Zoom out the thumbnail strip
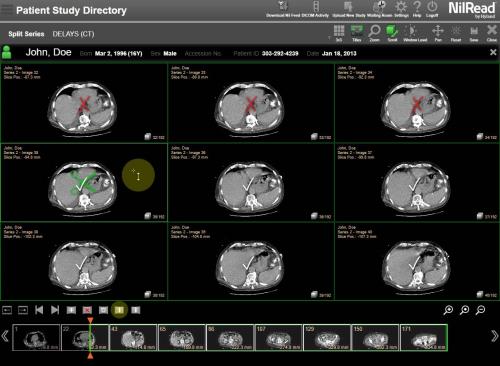The image size is (500, 366). (x=480, y=310)
